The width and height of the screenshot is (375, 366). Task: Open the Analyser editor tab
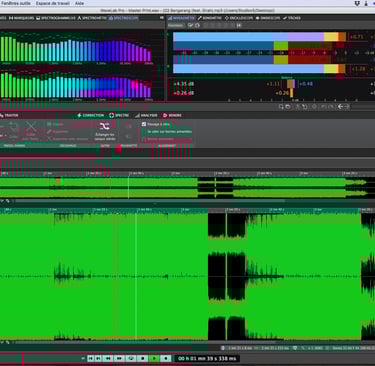point(146,115)
